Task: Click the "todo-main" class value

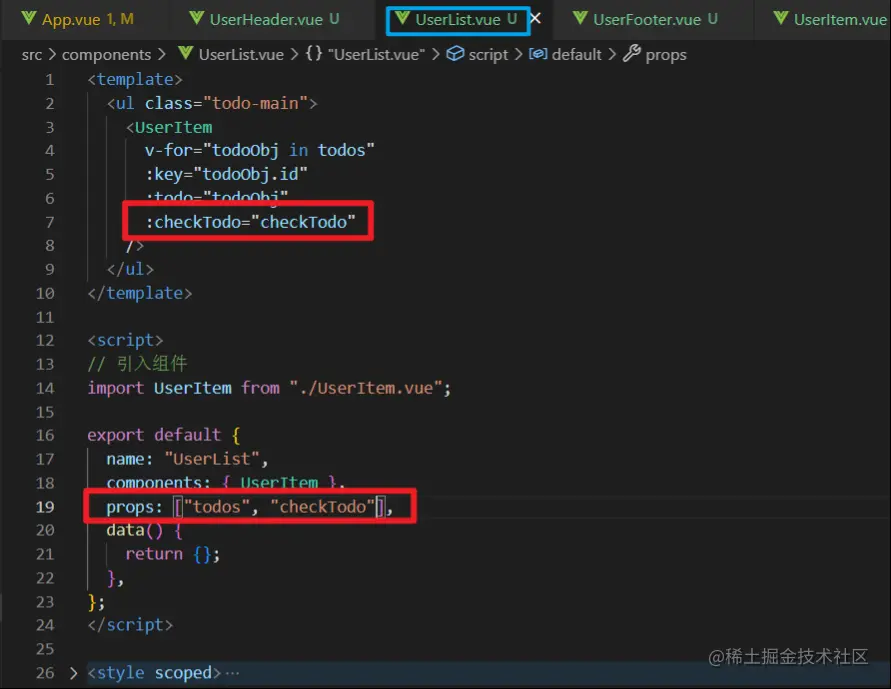Action: (x=255, y=103)
